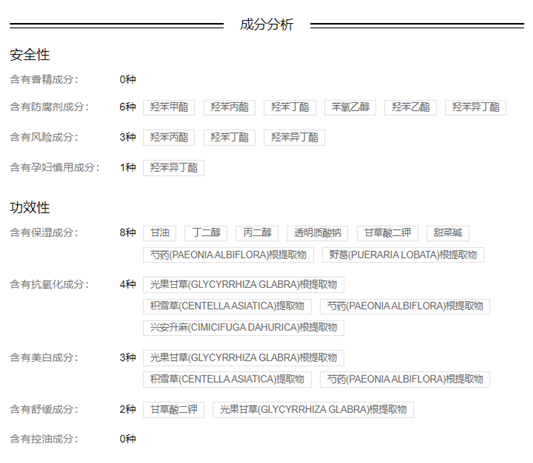
Task: Click the 1种 count beside 孕妇慎用成分
Action: (x=128, y=168)
